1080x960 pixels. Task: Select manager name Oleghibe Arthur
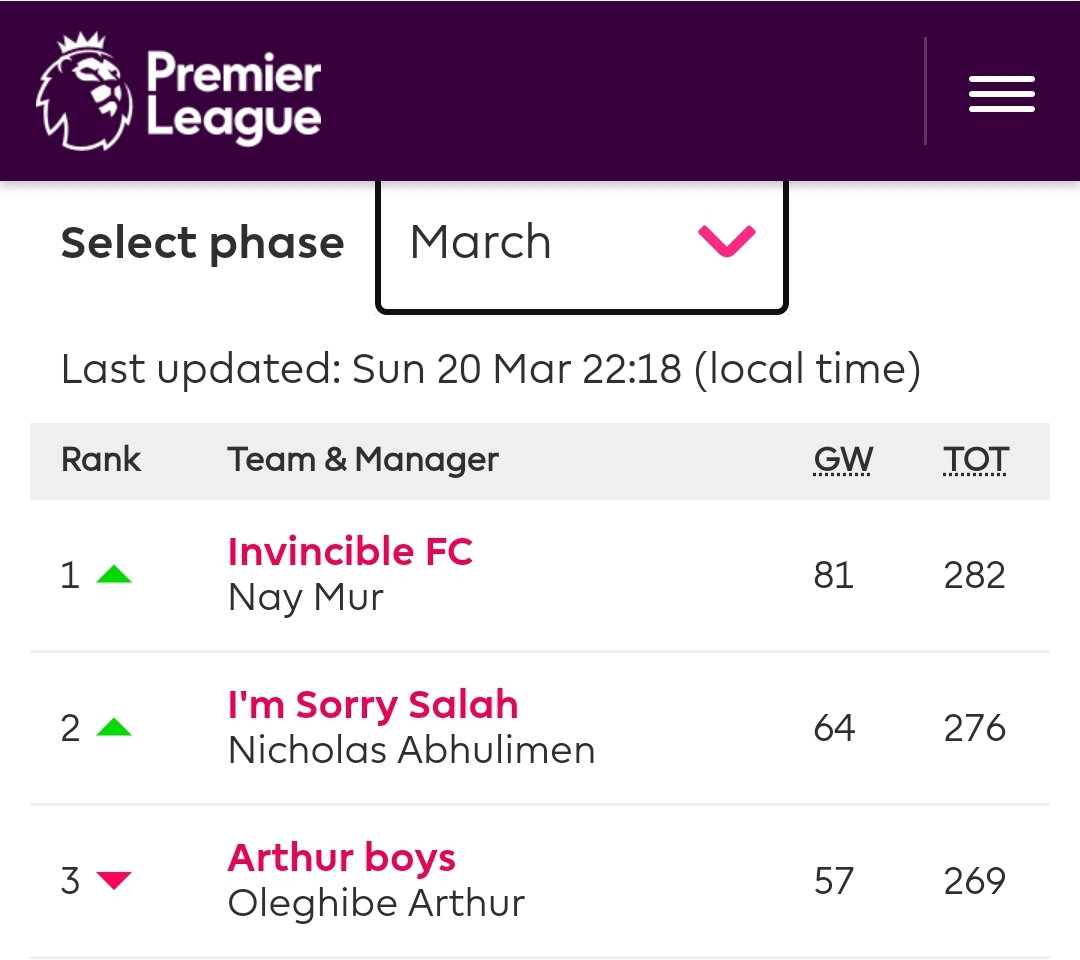[376, 904]
